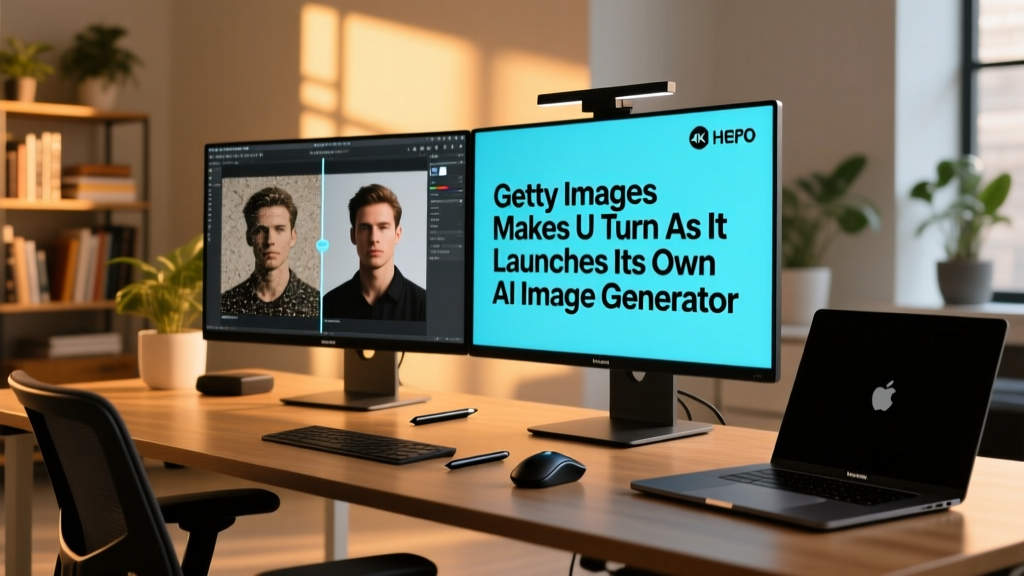Click the pixelated original portrait on left
1024x576 pixels.
(270, 248)
